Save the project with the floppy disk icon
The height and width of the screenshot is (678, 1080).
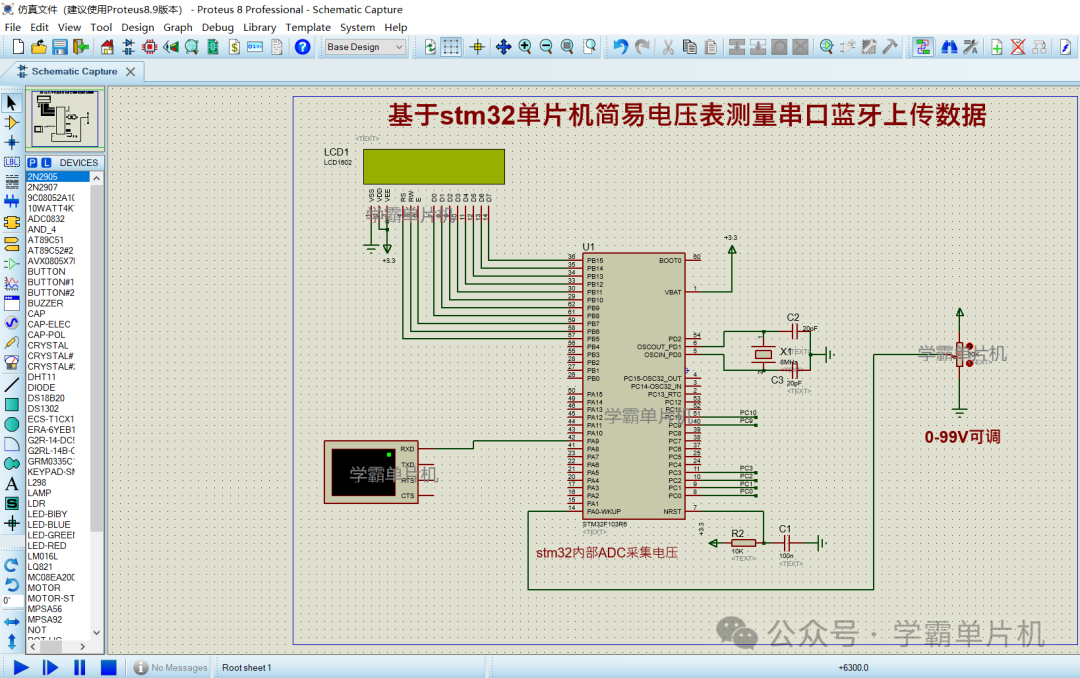pos(60,47)
